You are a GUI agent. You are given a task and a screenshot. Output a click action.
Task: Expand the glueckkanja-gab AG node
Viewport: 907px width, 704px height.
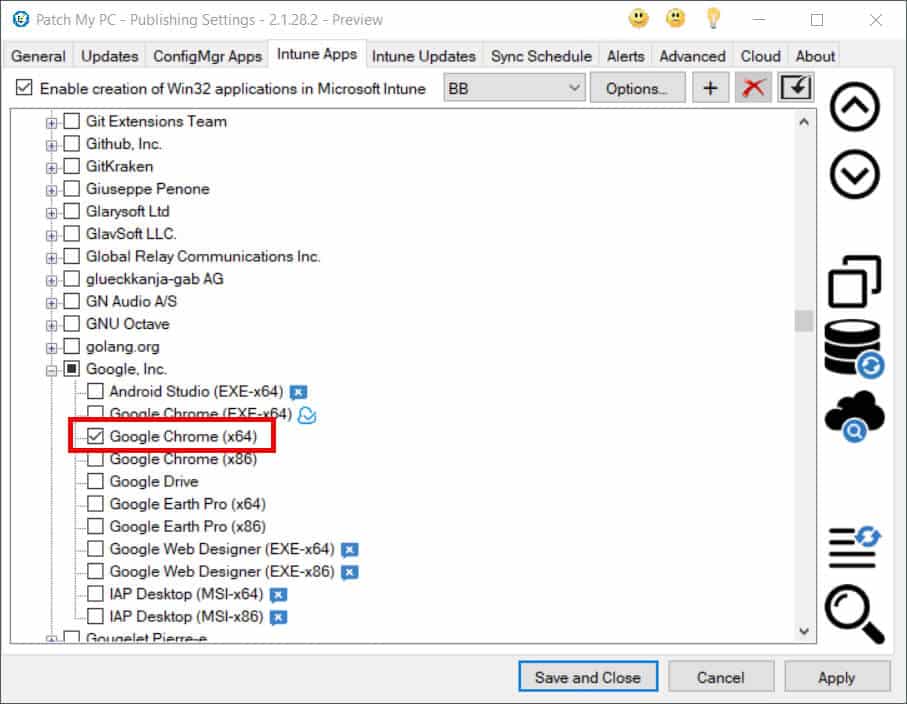pos(51,281)
